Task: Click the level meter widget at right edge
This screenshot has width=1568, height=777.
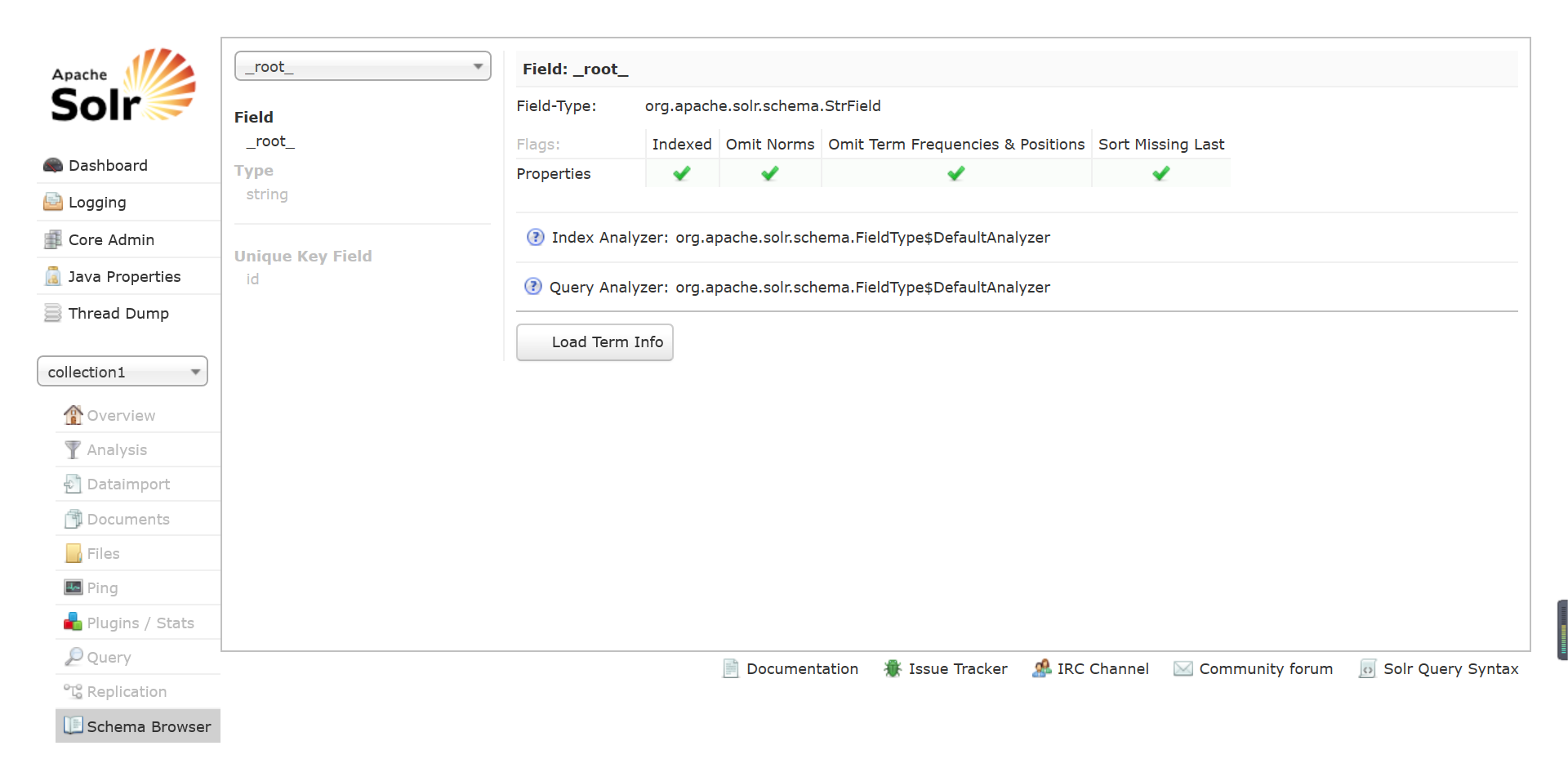Action: tap(1562, 629)
